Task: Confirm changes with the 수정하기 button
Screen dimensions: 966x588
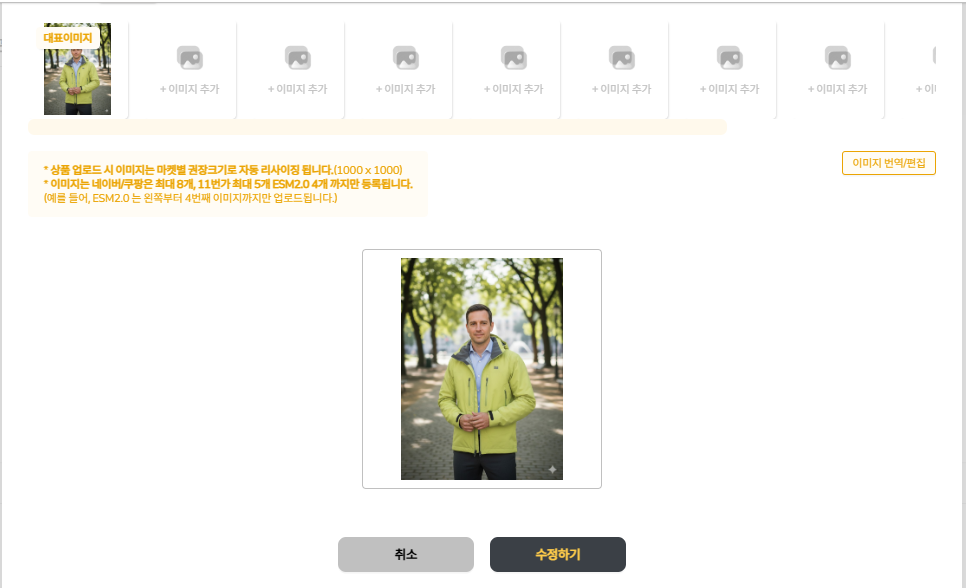Action: pyautogui.click(x=557, y=554)
